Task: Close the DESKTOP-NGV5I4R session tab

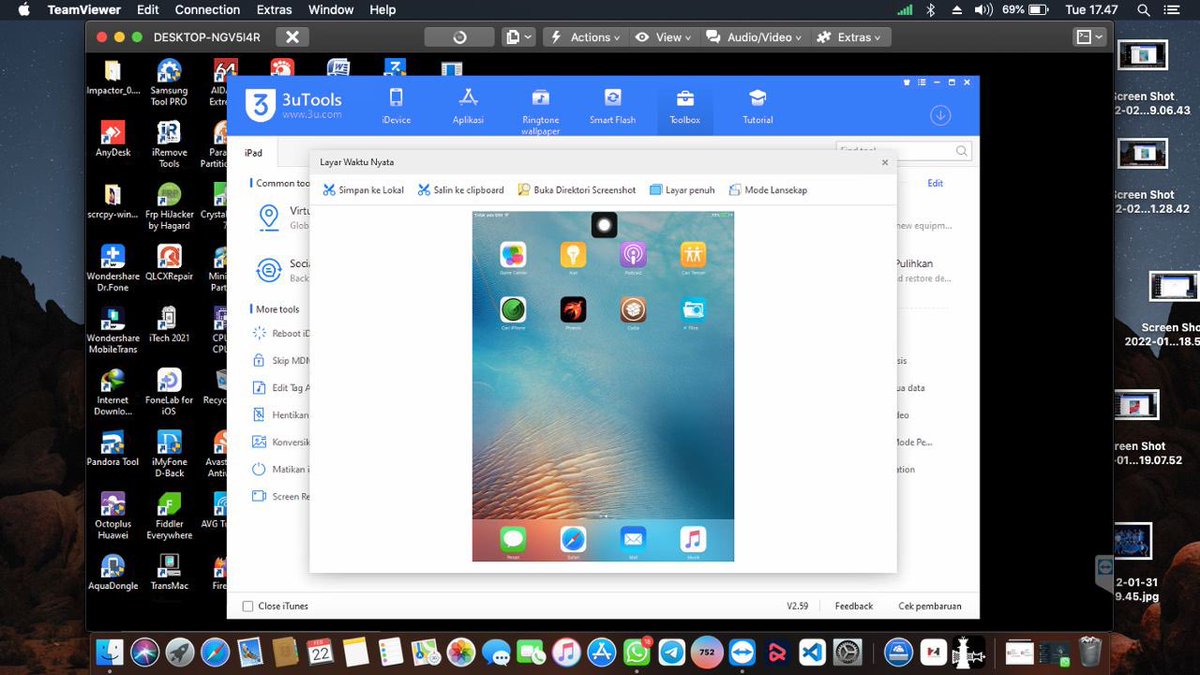Action: (x=292, y=37)
